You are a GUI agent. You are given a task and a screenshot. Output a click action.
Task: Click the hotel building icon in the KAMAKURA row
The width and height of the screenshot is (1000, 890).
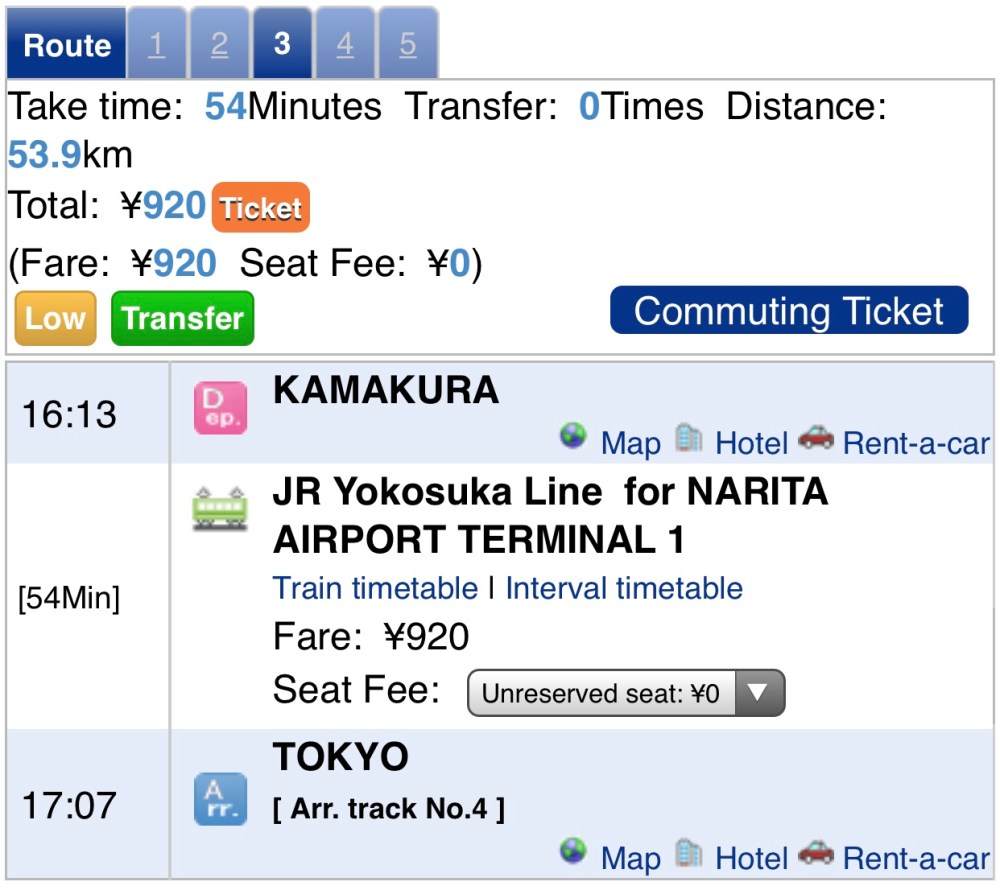pos(688,438)
